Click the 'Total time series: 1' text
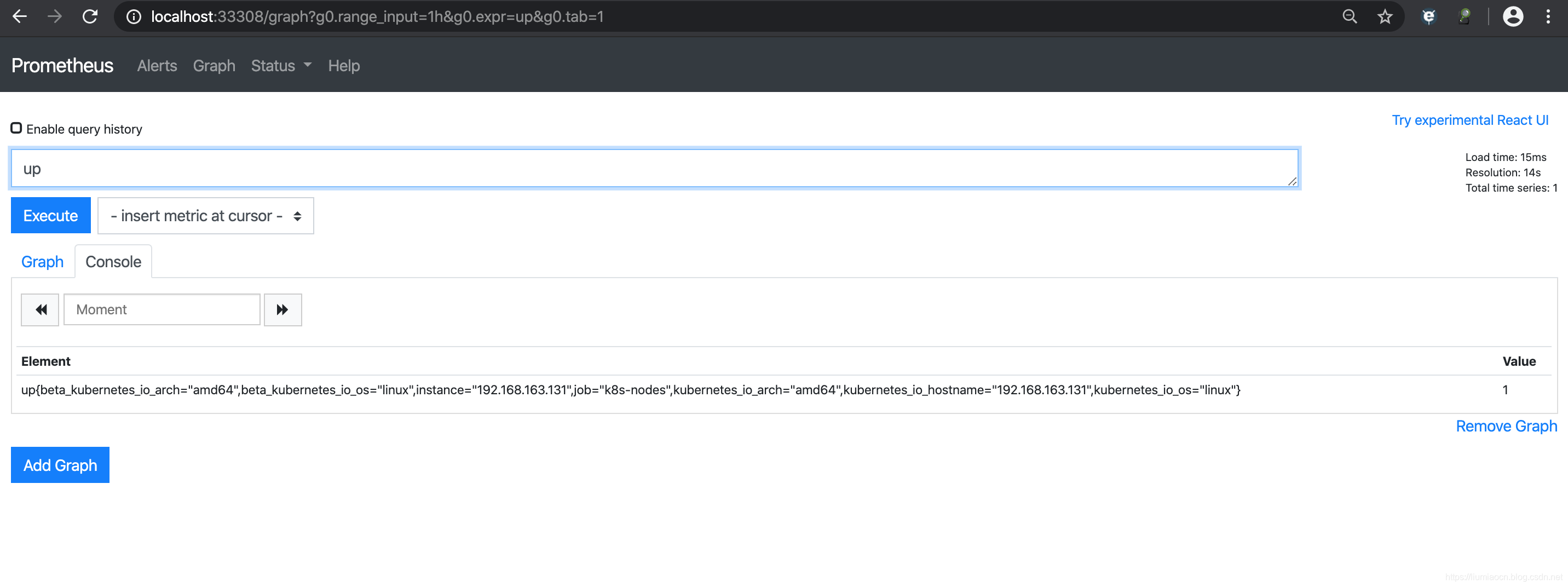Viewport: 1568px width, 587px height. click(1512, 188)
